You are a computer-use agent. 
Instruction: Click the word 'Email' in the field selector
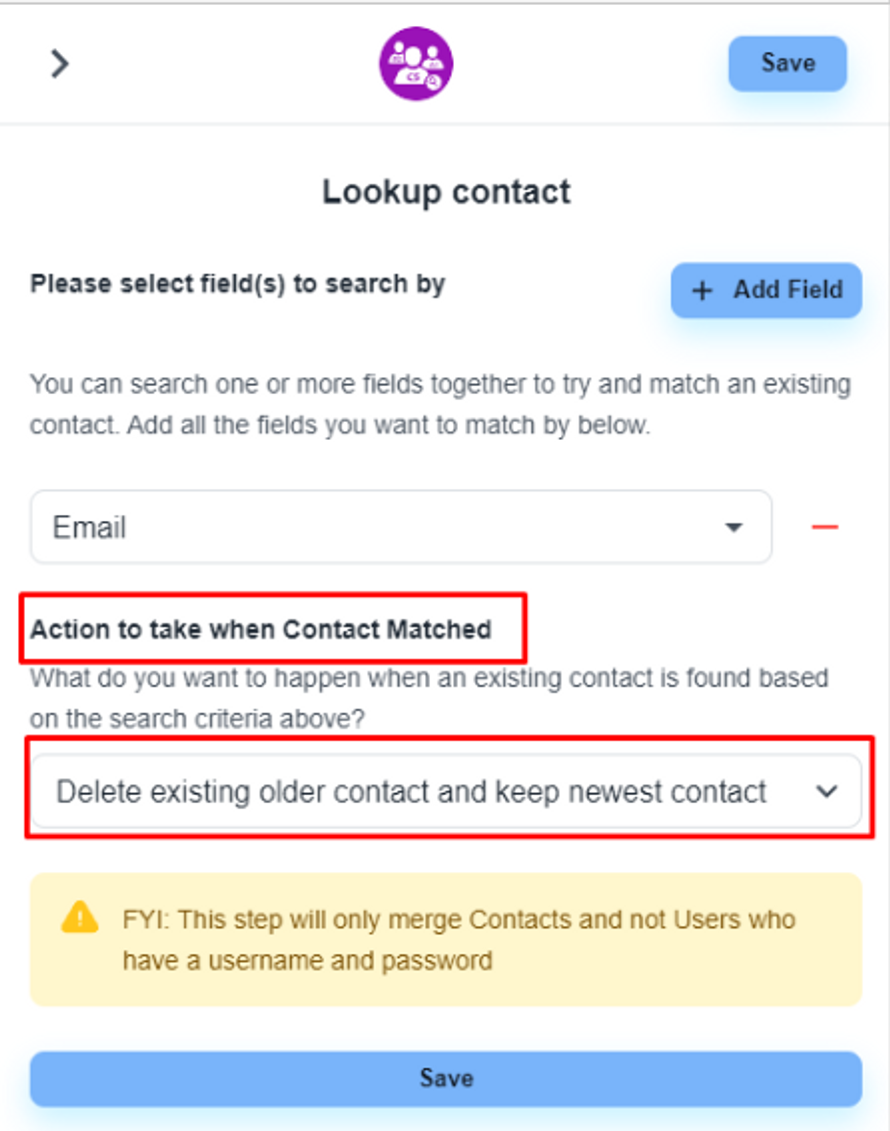[90, 527]
